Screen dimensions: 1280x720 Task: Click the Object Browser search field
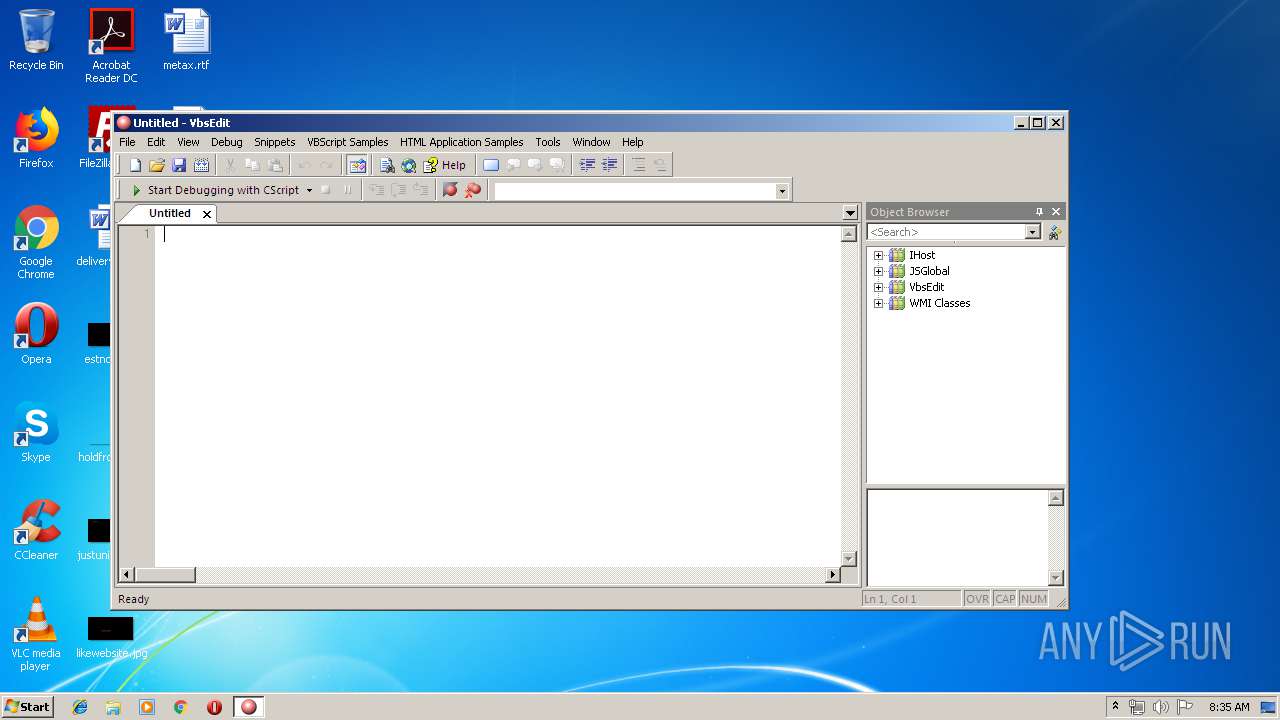pyautogui.click(x=946, y=232)
